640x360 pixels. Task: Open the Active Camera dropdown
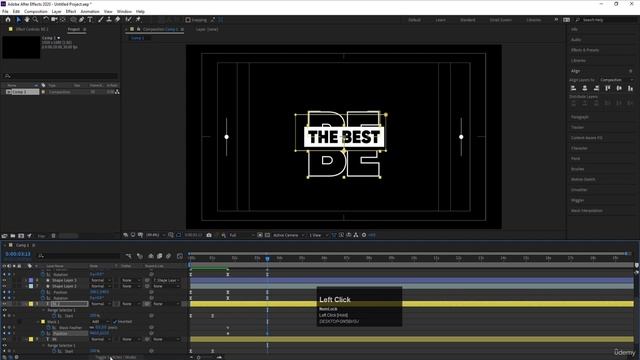[289, 235]
